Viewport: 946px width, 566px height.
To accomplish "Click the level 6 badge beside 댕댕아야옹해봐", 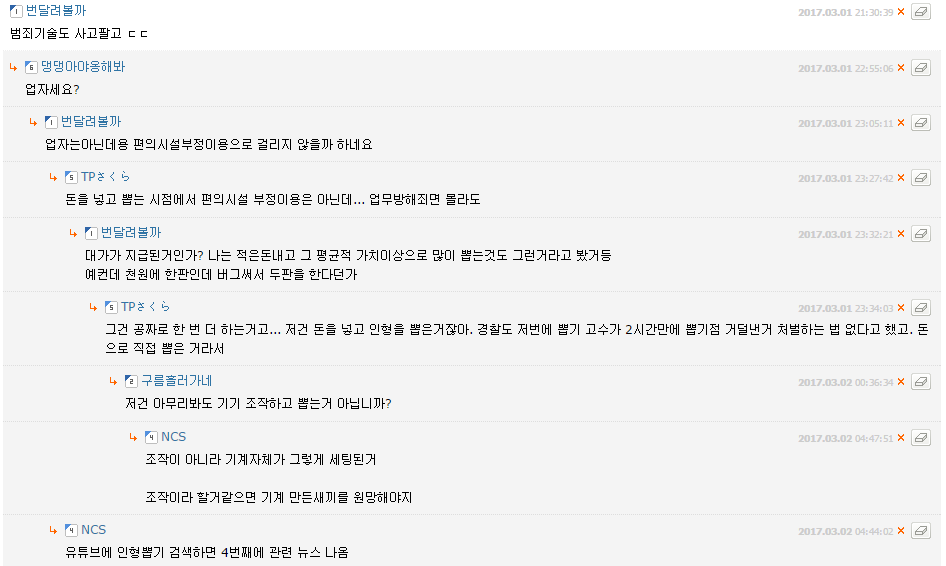I will click(31, 67).
